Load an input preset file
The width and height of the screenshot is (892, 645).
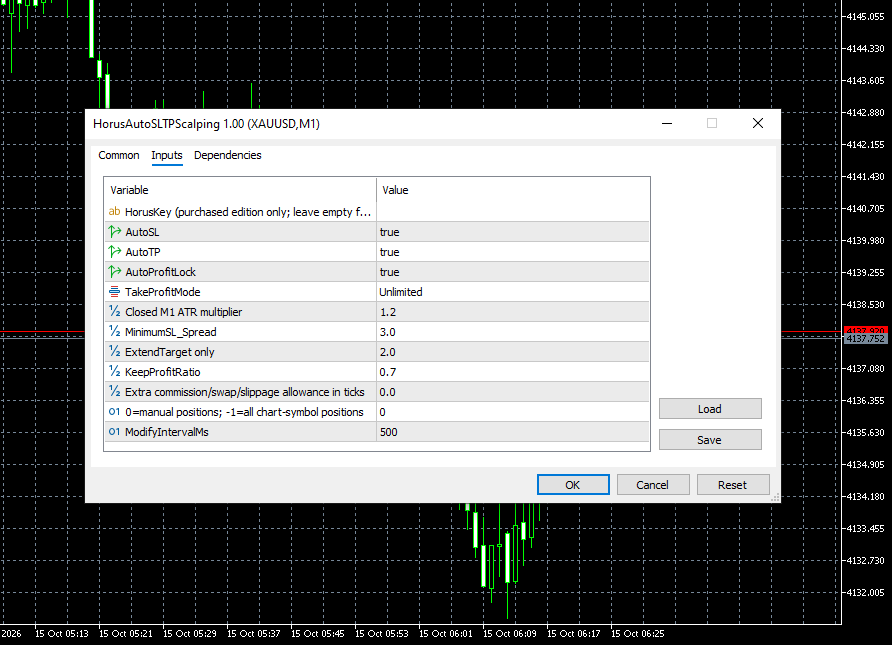(x=710, y=409)
